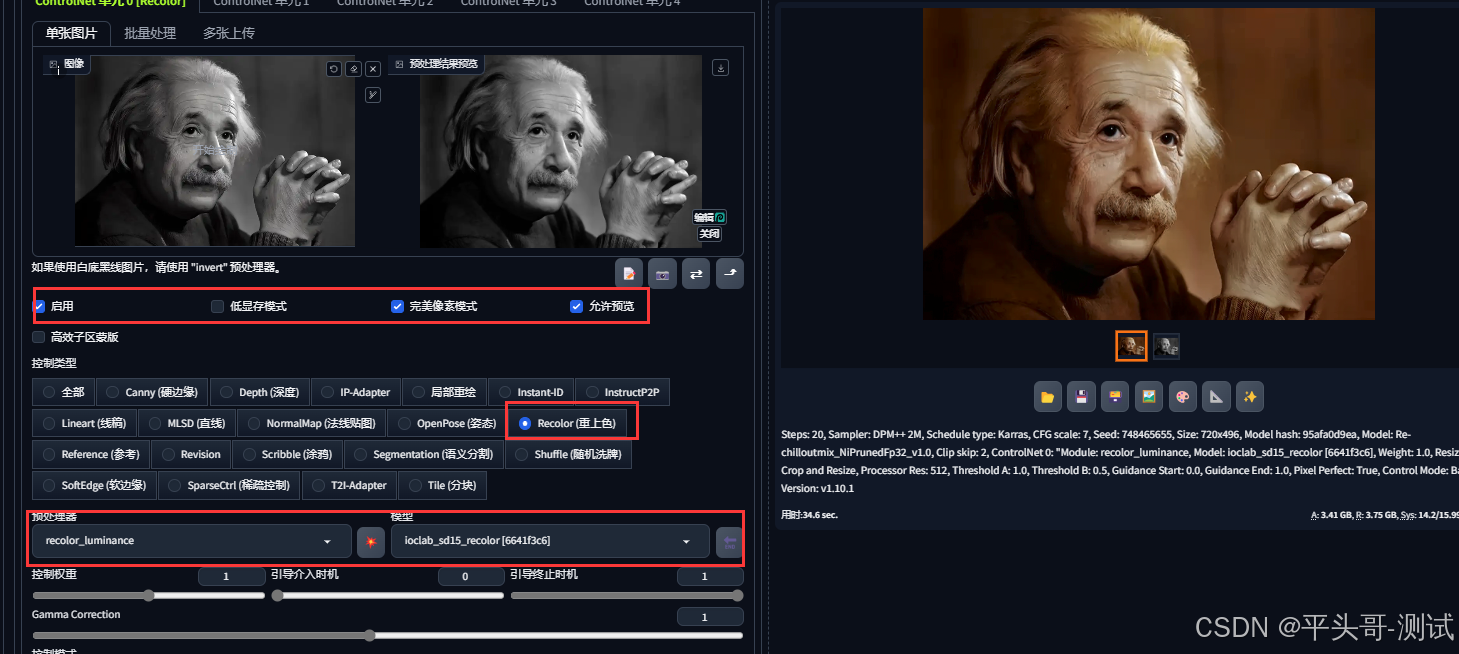
Task: Click the 引导介入时机 value field
Action: [471, 577]
